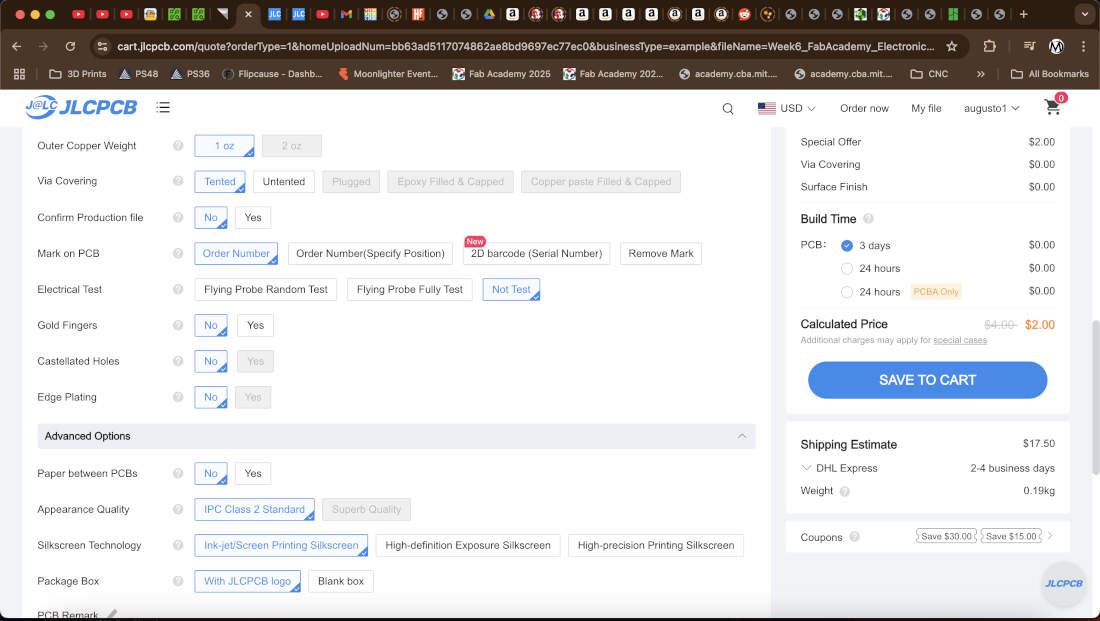The image size is (1100, 621).
Task: Open the CNC bookmark folder
Action: pos(929,74)
